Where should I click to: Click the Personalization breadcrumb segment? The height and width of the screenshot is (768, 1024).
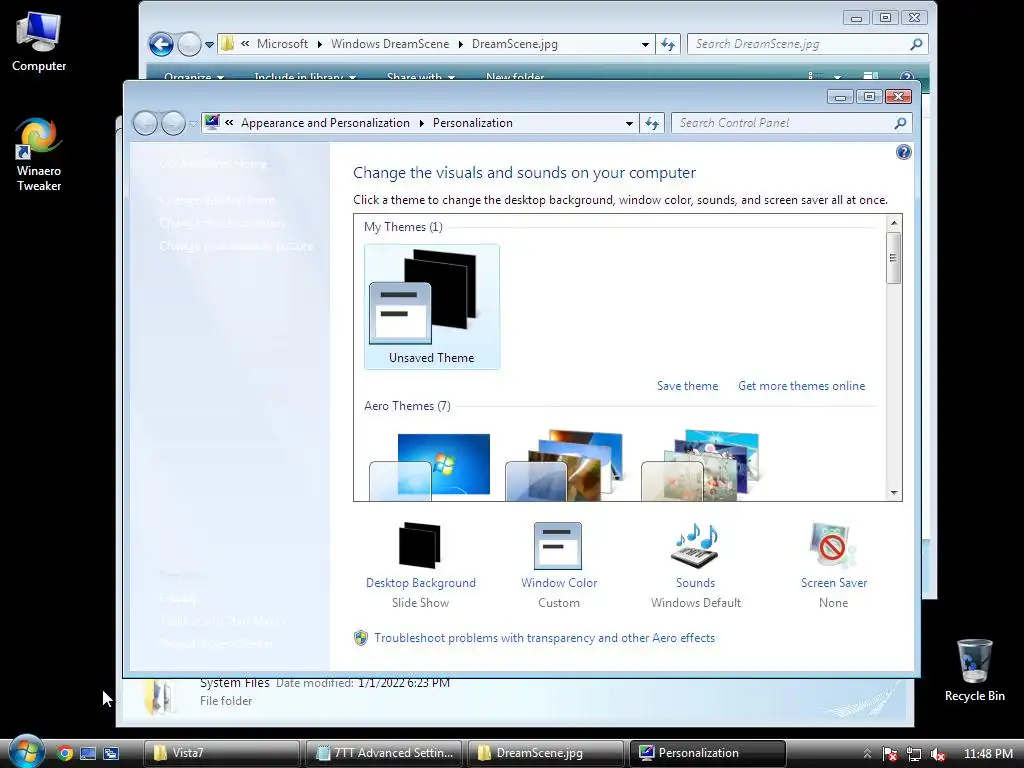point(473,123)
